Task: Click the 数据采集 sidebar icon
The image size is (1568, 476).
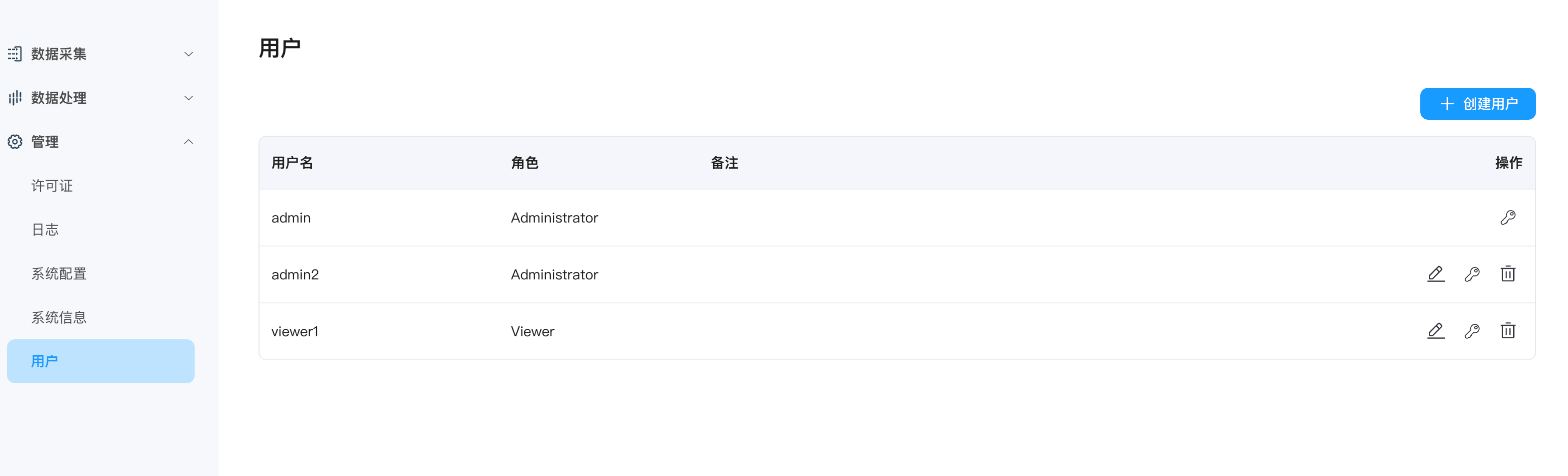Action: tap(15, 54)
